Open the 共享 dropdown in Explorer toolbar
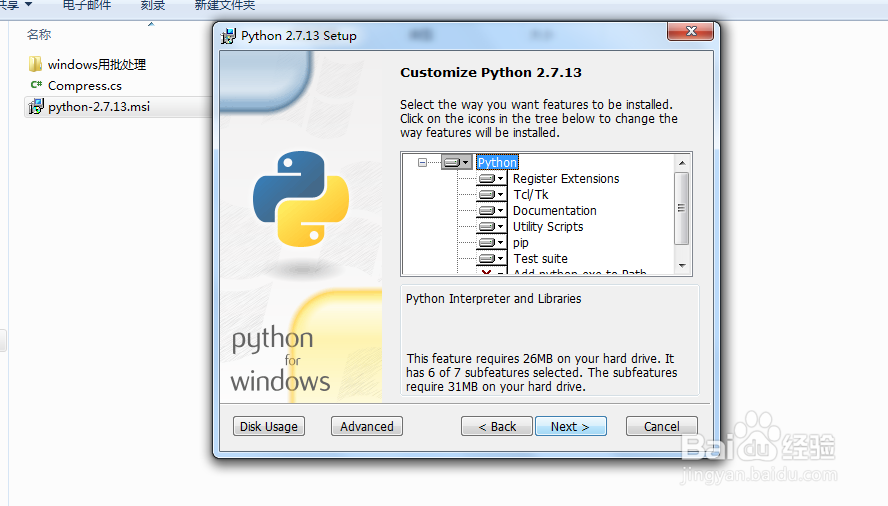 (15, 5)
